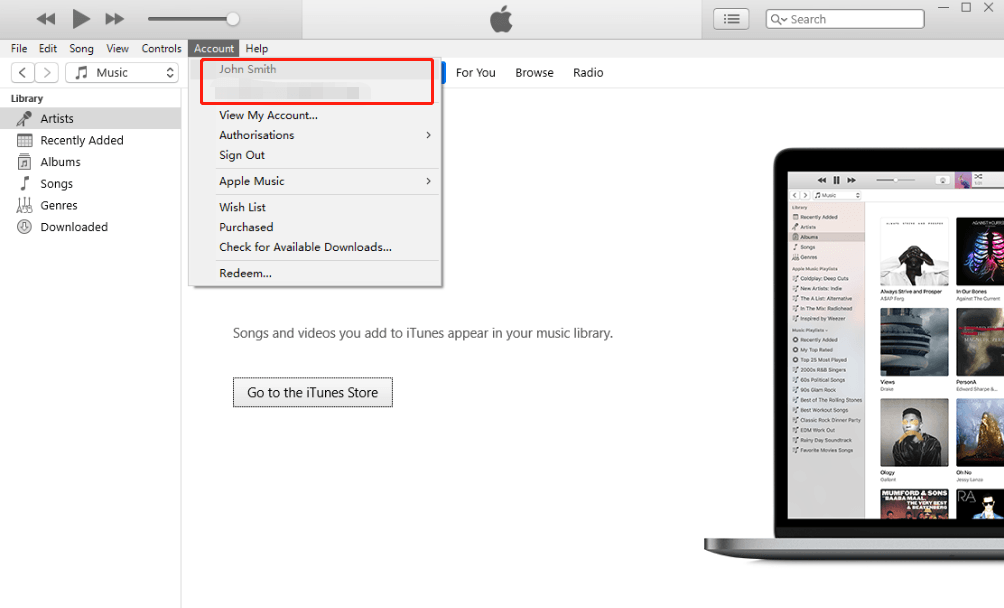
Task: Click the Play button
Action: click(81, 19)
